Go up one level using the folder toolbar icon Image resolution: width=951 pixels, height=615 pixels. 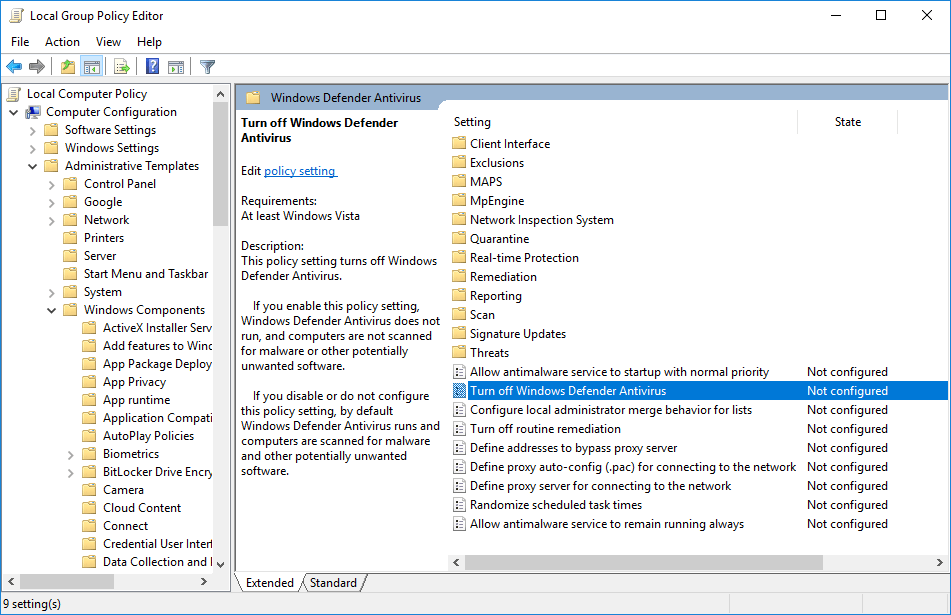point(68,67)
